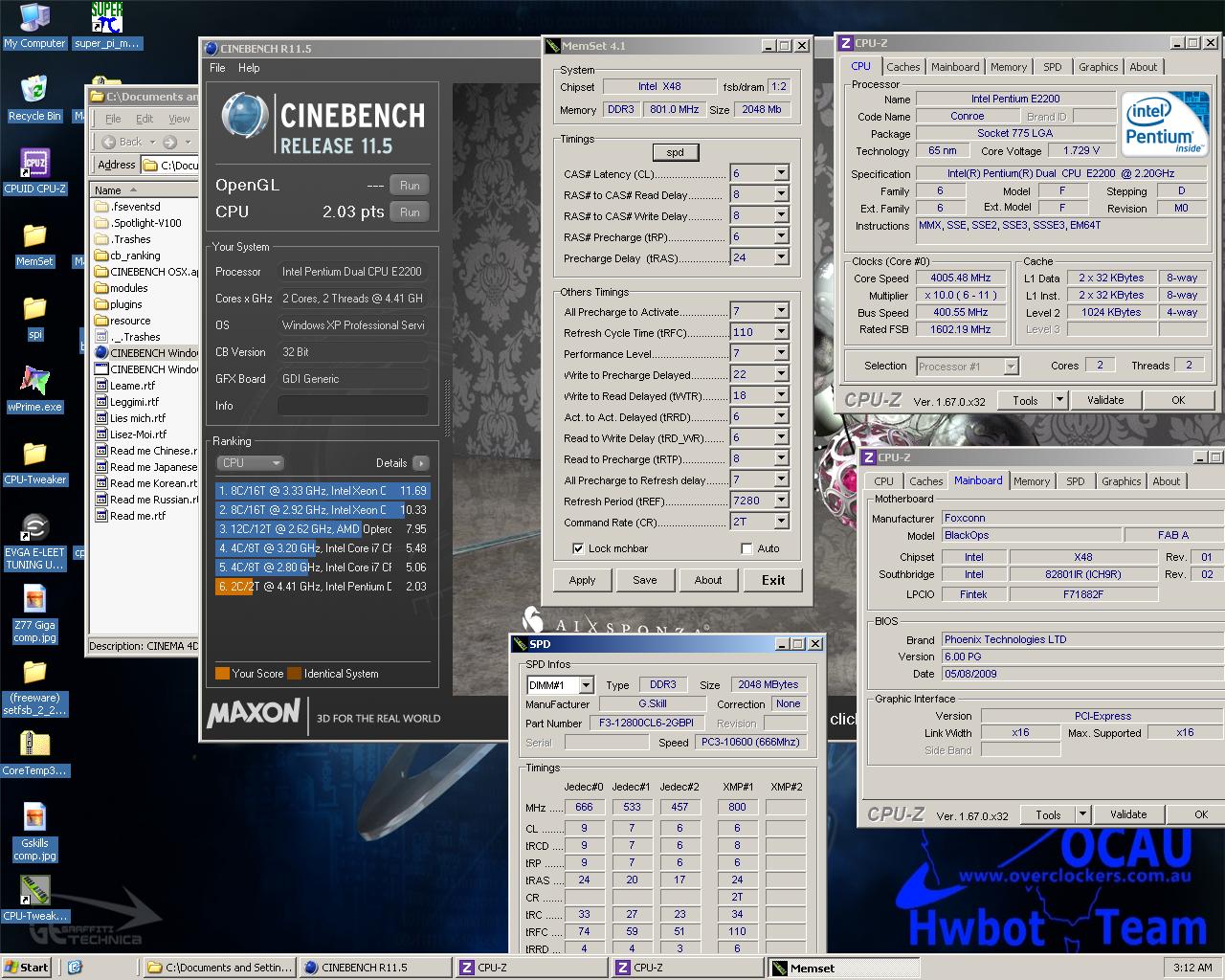Select ranking entry 8C/16T @ 3.33 GHz
This screenshot has width=1225, height=980.
point(322,491)
